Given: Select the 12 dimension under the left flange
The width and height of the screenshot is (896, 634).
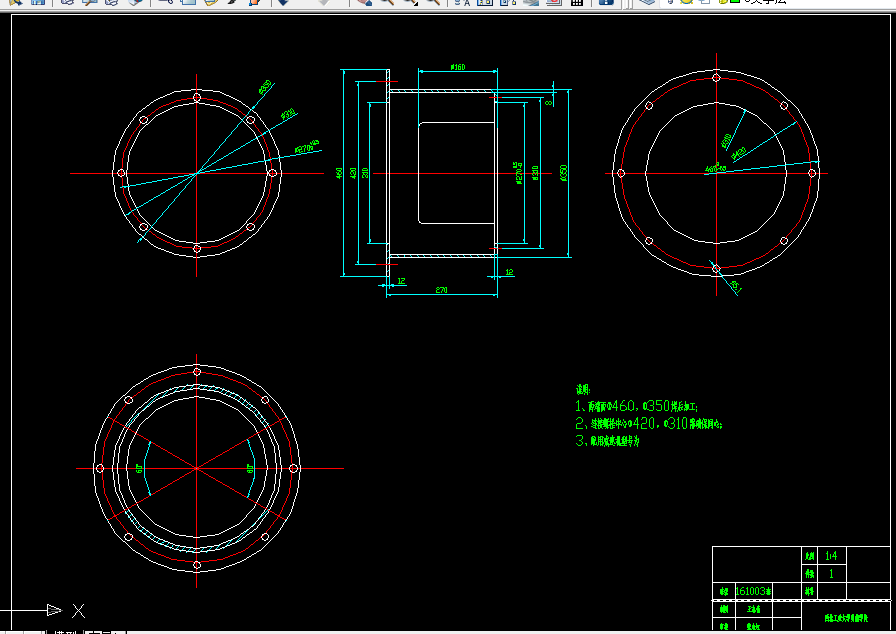Looking at the screenshot, I should coord(401,281).
